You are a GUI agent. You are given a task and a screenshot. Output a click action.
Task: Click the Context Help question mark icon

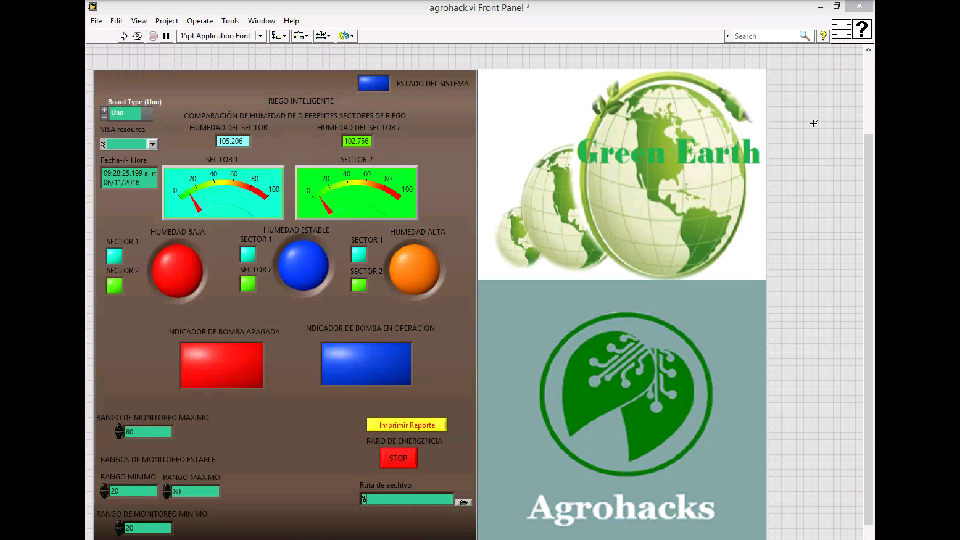[823, 36]
